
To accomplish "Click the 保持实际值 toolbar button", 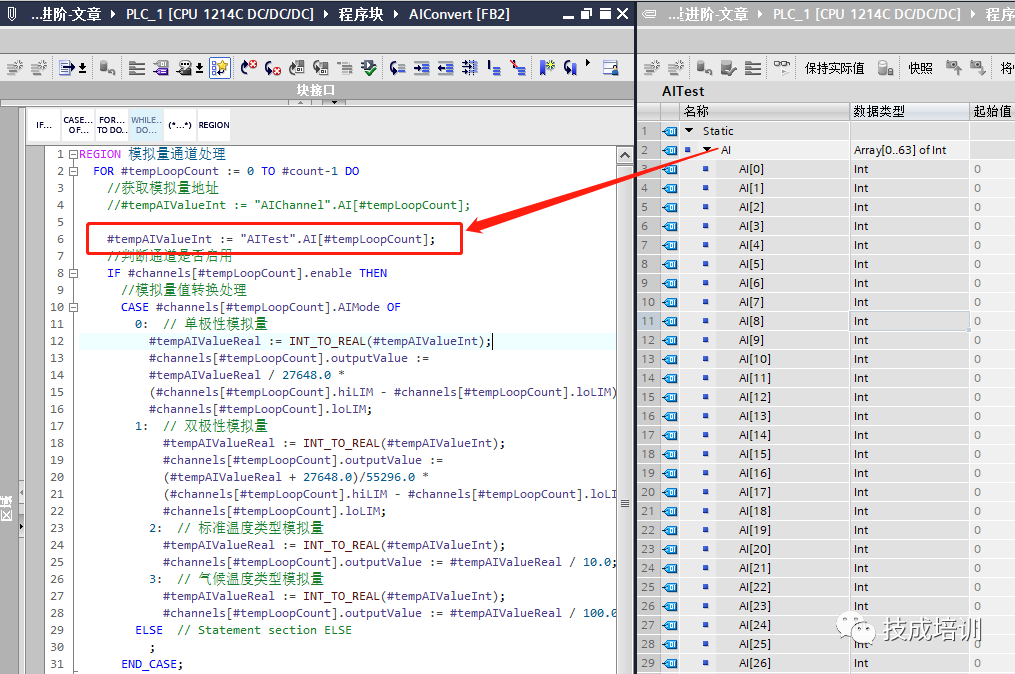I will (x=834, y=68).
